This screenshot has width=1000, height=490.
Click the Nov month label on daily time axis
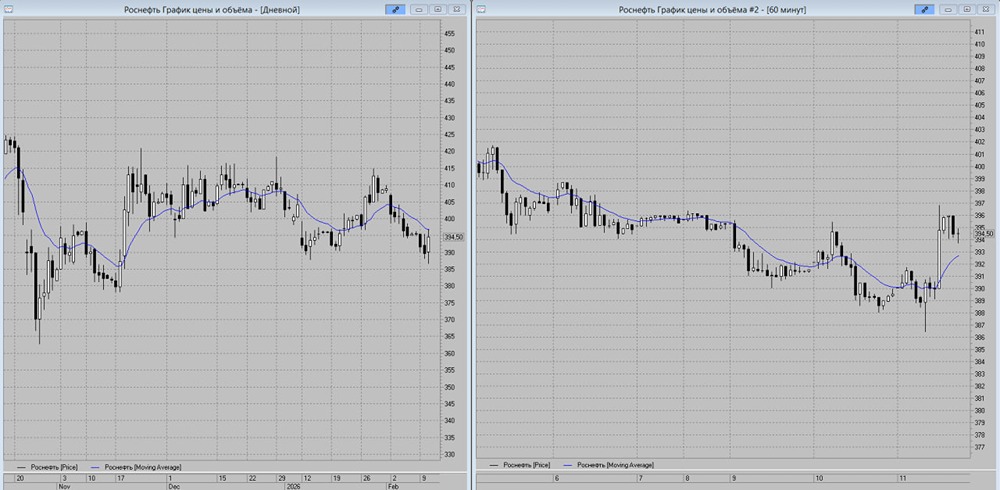point(63,486)
